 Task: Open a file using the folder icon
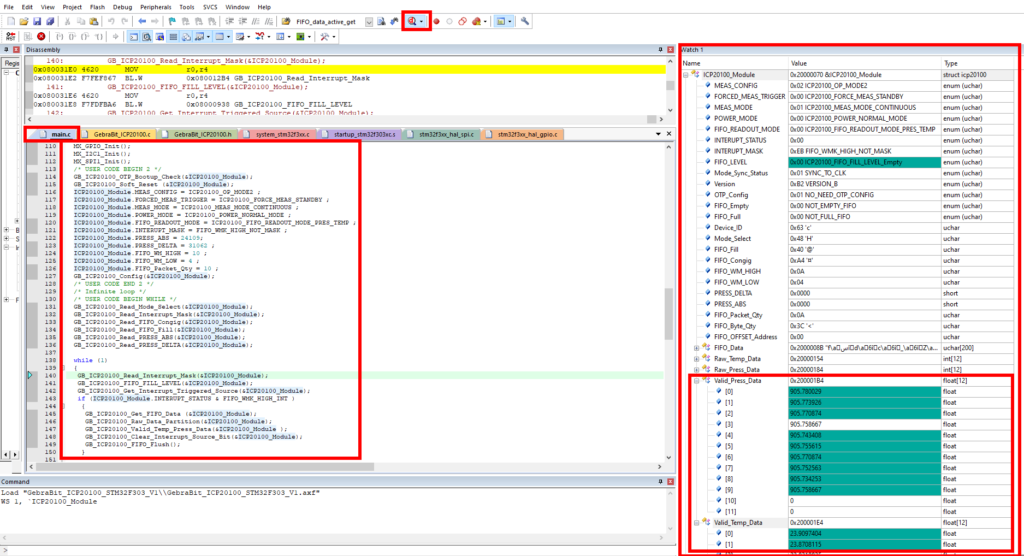[x=24, y=22]
